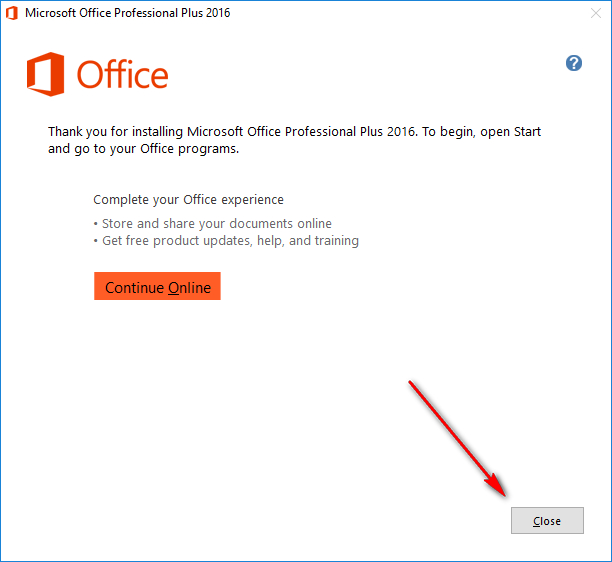Viewport: 612px width, 562px height.
Task: Click the large orange Office logo square
Action: click(x=46, y=76)
